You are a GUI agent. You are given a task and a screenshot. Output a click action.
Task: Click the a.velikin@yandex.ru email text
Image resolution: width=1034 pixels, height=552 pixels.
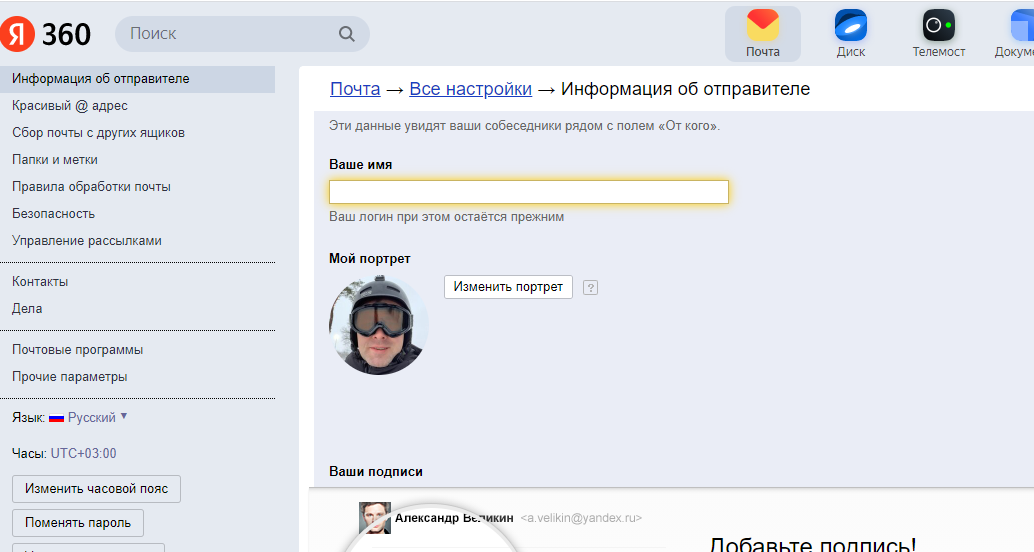click(581, 518)
